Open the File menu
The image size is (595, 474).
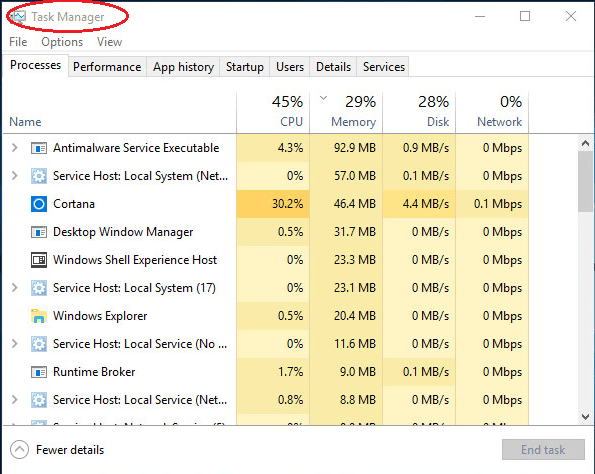18,42
